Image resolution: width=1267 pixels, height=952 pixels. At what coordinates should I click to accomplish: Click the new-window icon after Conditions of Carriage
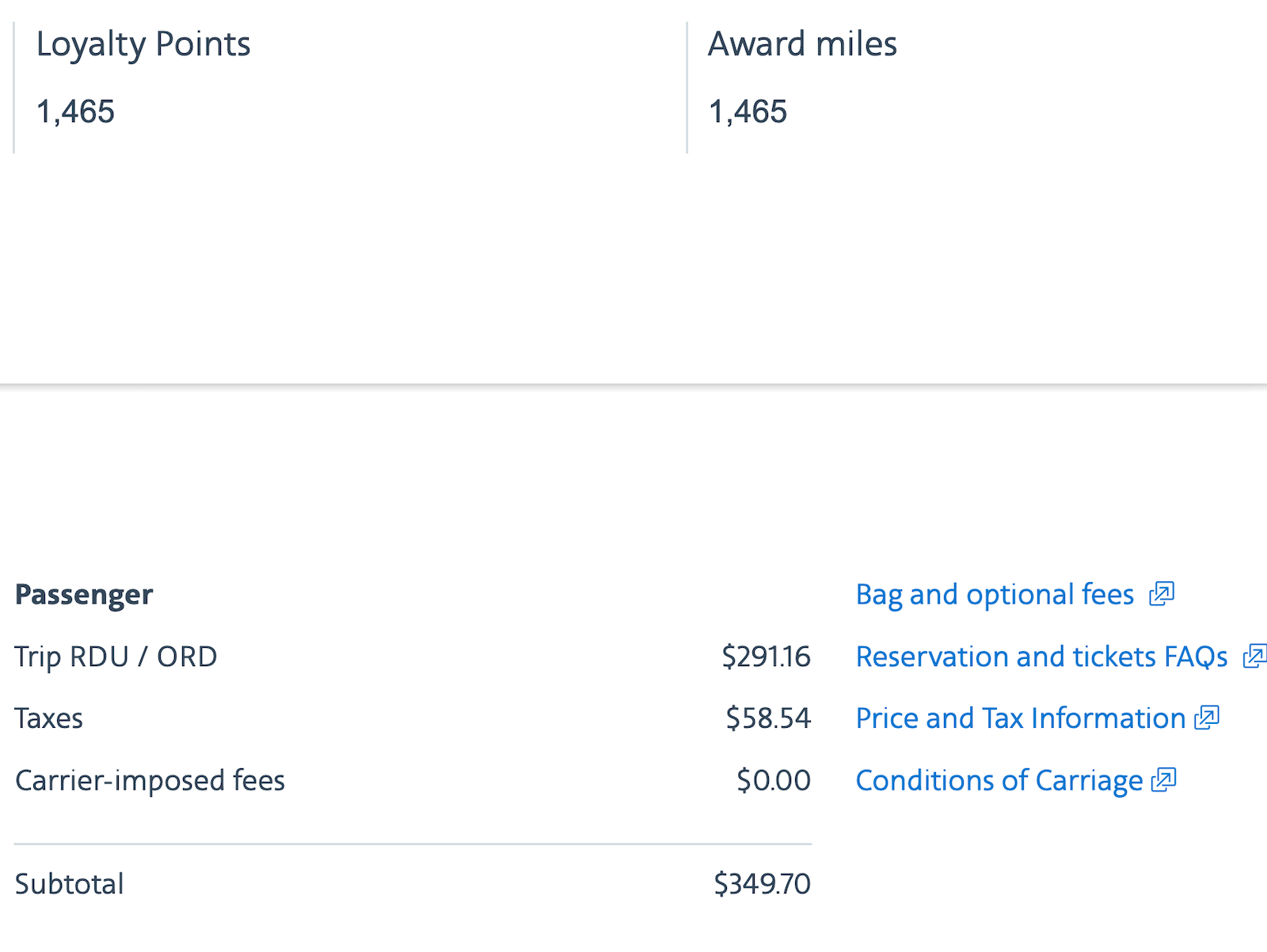[1164, 780]
